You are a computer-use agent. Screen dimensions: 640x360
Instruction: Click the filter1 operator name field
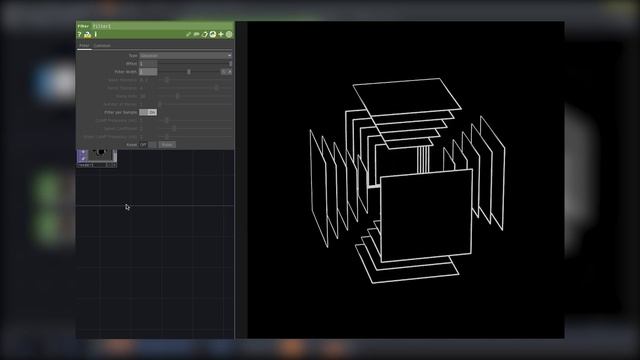coord(163,26)
